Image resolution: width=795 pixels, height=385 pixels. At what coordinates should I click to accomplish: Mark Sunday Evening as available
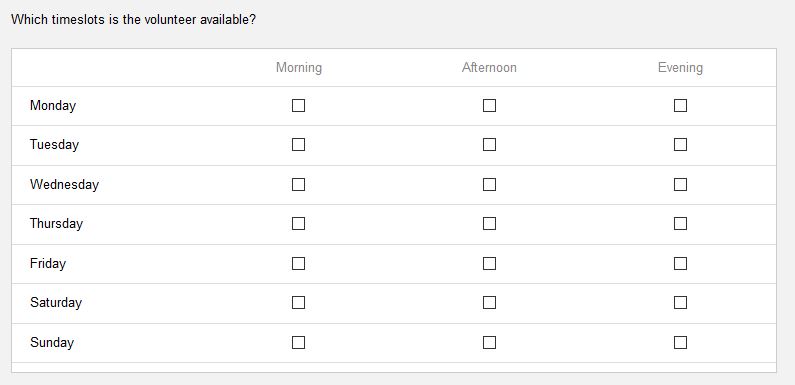pos(680,342)
